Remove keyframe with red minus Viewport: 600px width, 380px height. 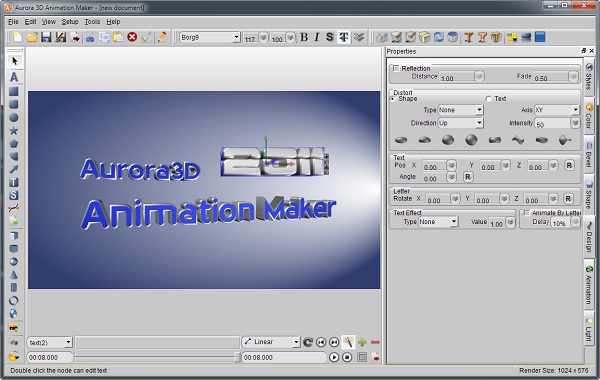(375, 342)
